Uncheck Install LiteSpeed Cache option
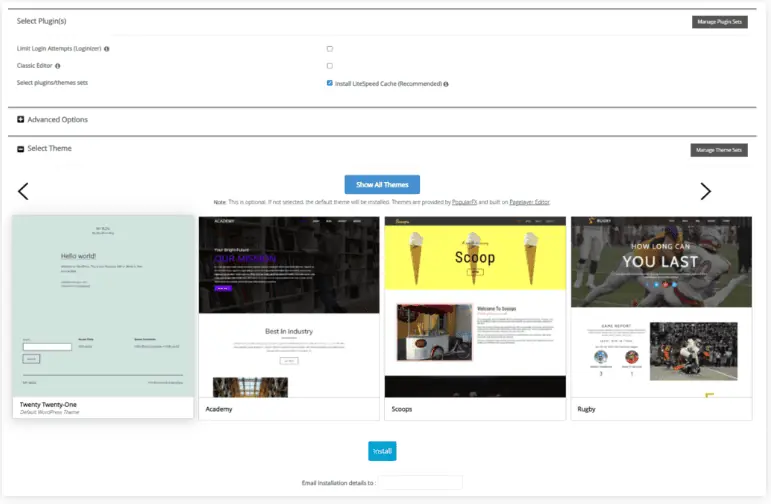This screenshot has width=771, height=504. pyautogui.click(x=330, y=83)
